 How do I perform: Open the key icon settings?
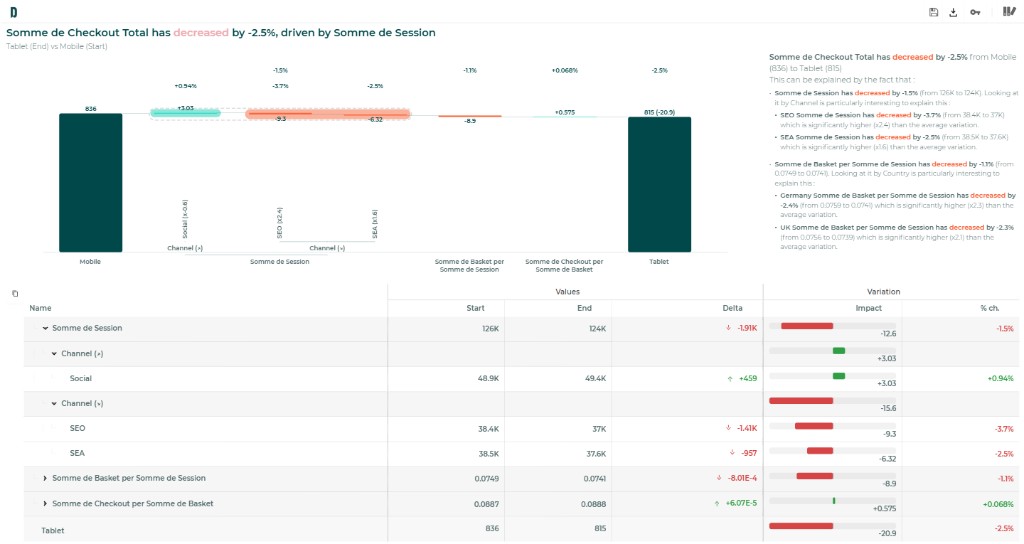(975, 12)
